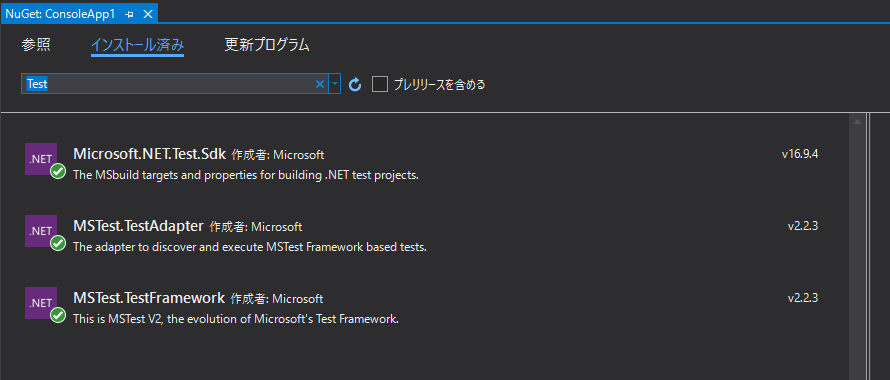
Task: Click the adapter to discover description text
Action: pos(250,247)
